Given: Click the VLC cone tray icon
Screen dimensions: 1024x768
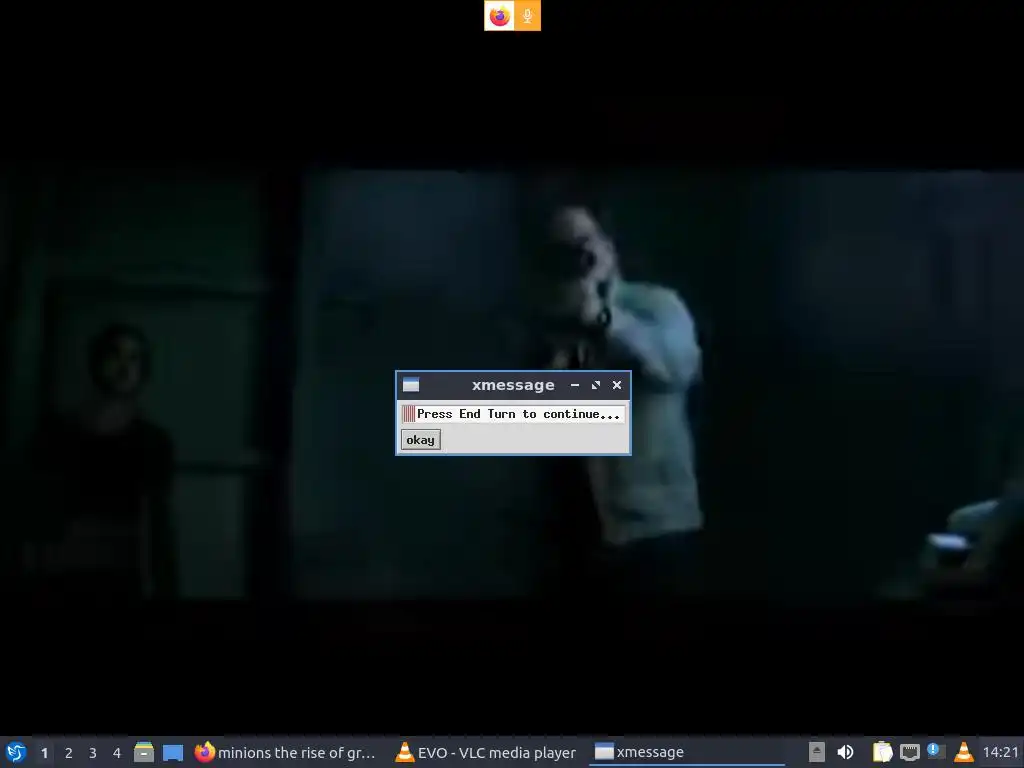Looking at the screenshot, I should pyautogui.click(x=964, y=752).
